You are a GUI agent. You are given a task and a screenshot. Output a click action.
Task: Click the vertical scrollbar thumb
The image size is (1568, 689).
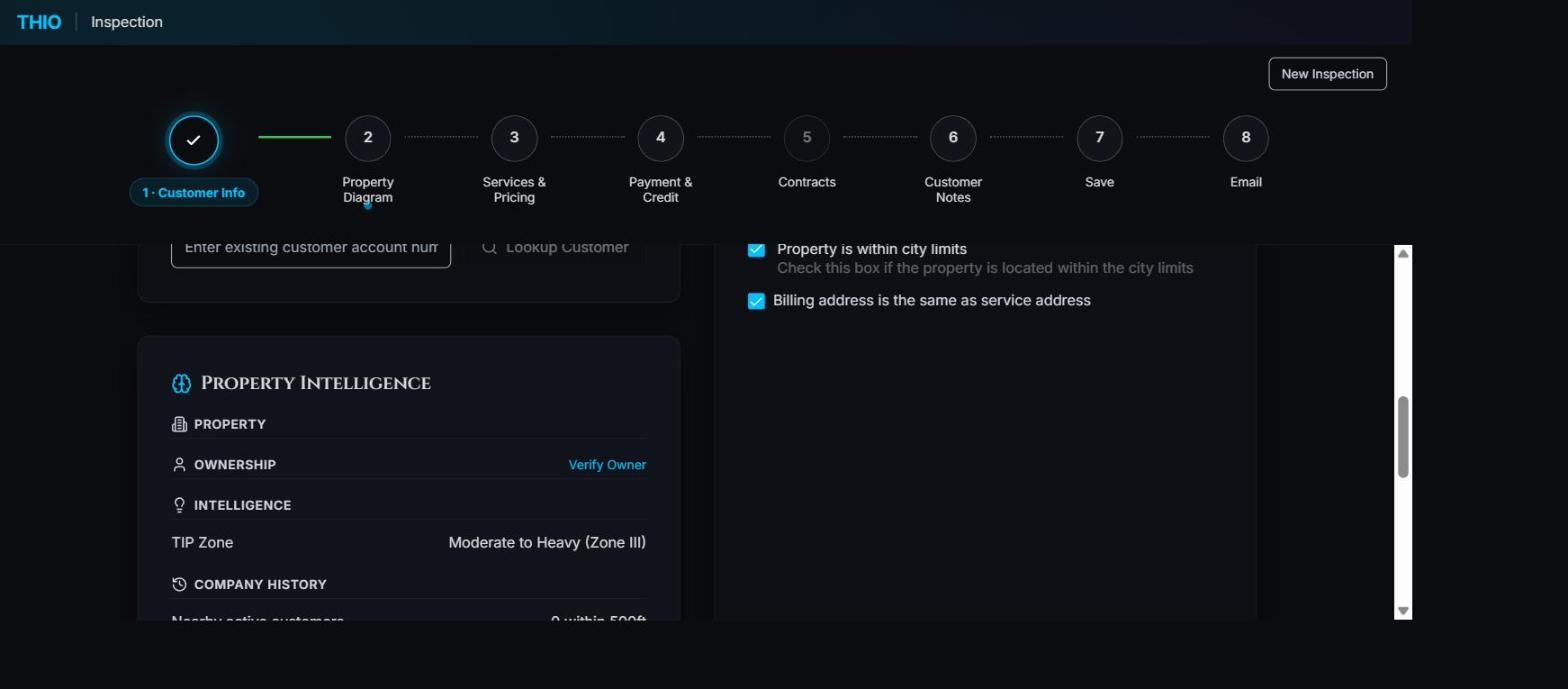pos(1403,437)
